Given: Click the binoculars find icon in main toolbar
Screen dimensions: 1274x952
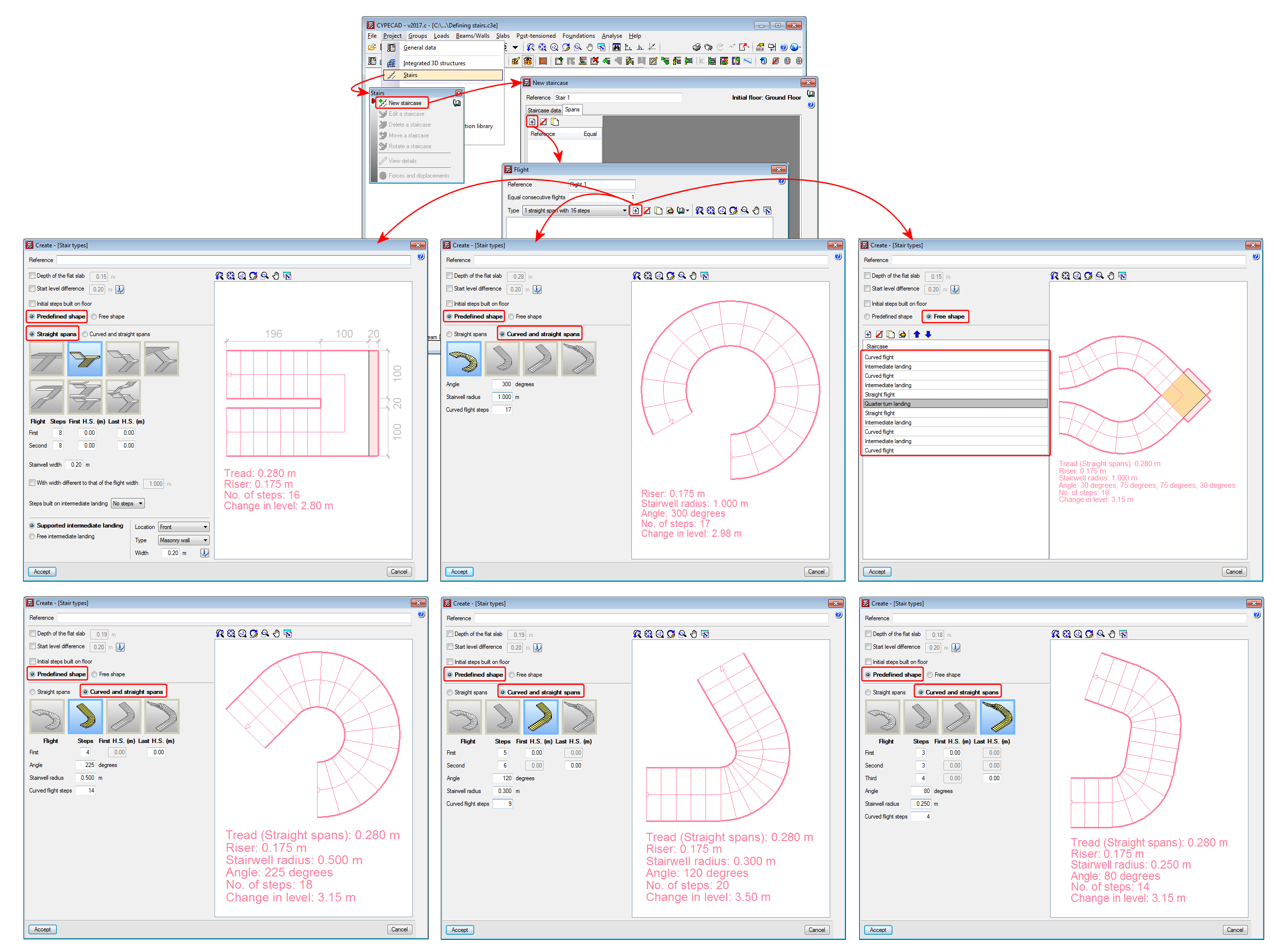Looking at the screenshot, I should [617, 48].
